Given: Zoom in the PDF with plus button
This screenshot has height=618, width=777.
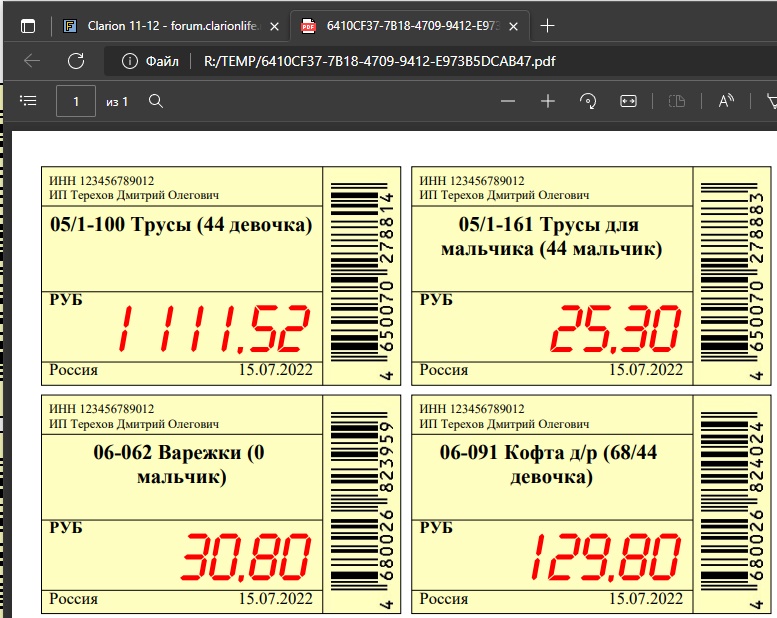Looking at the screenshot, I should coord(548,101).
